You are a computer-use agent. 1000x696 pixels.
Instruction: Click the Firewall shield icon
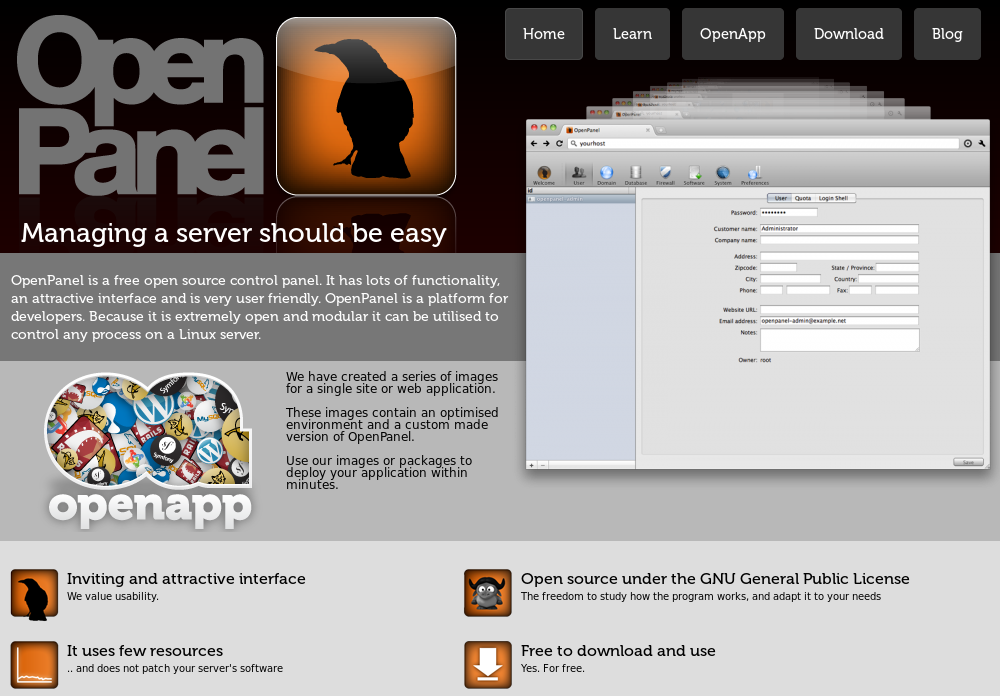pos(665,172)
